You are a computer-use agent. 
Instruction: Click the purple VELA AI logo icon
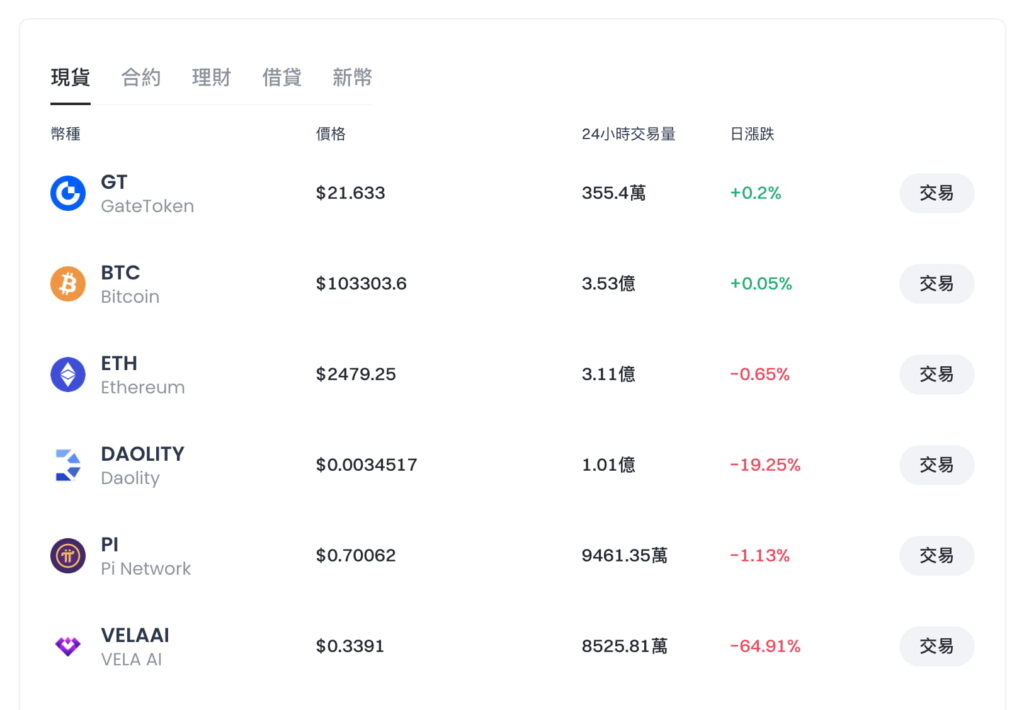click(x=68, y=646)
